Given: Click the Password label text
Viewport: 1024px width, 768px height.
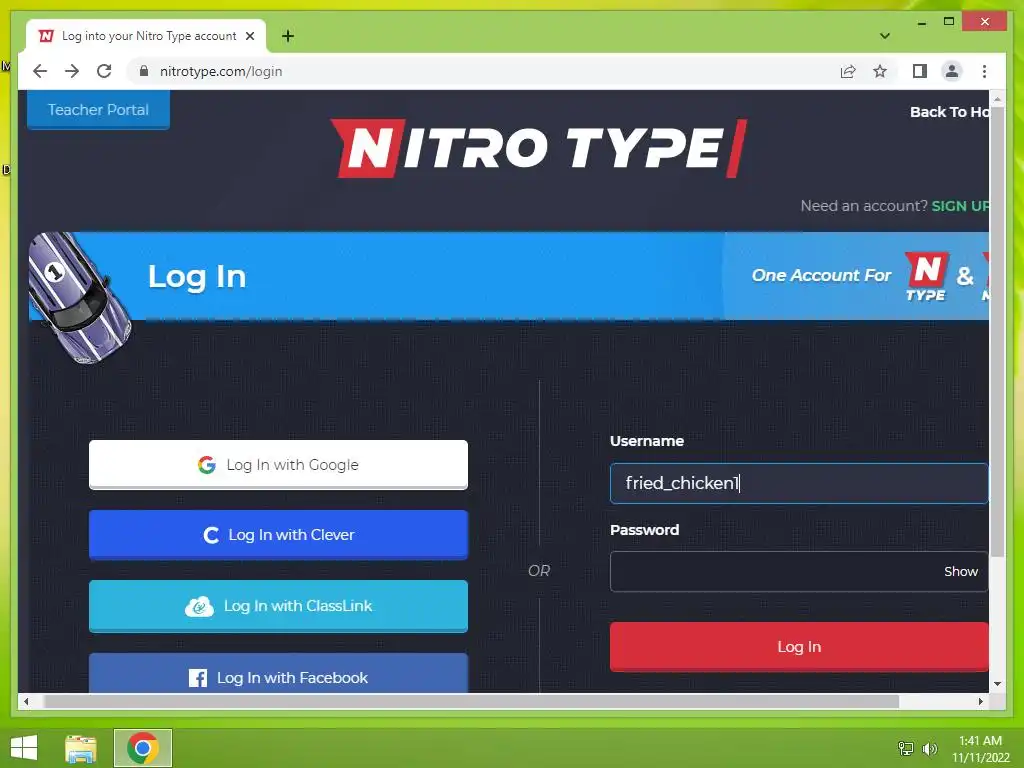Looking at the screenshot, I should click(x=645, y=530).
